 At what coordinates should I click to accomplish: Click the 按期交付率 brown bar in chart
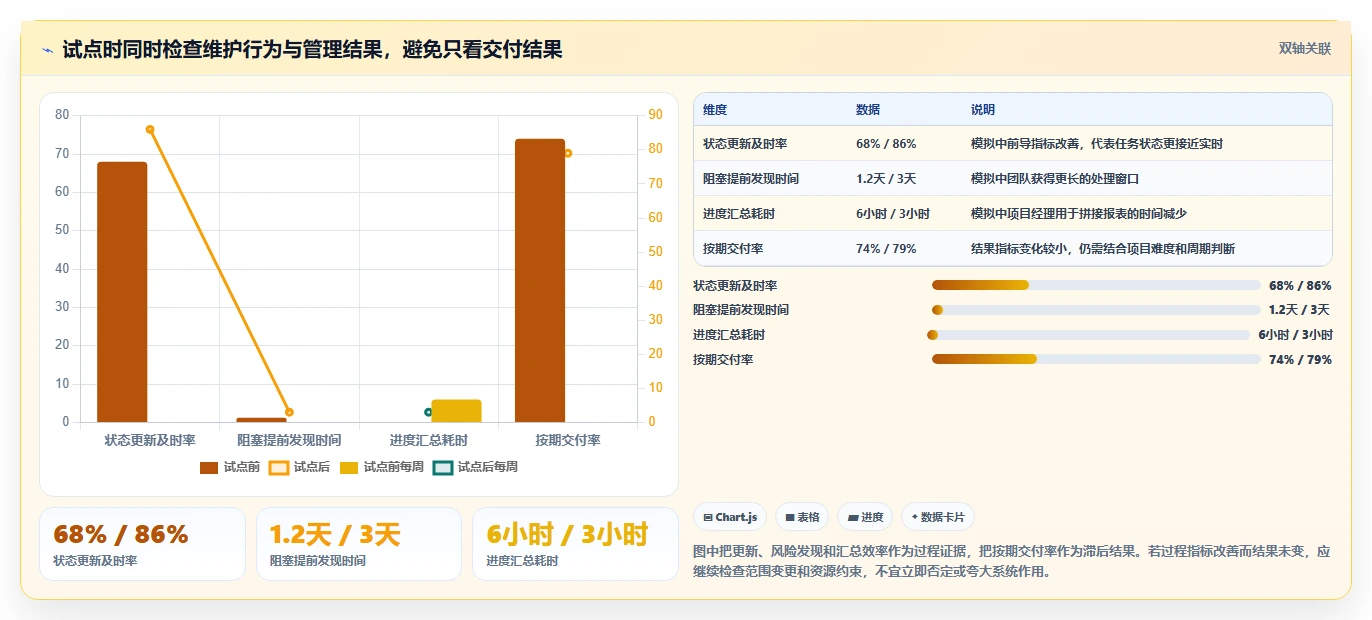[x=540, y=281]
